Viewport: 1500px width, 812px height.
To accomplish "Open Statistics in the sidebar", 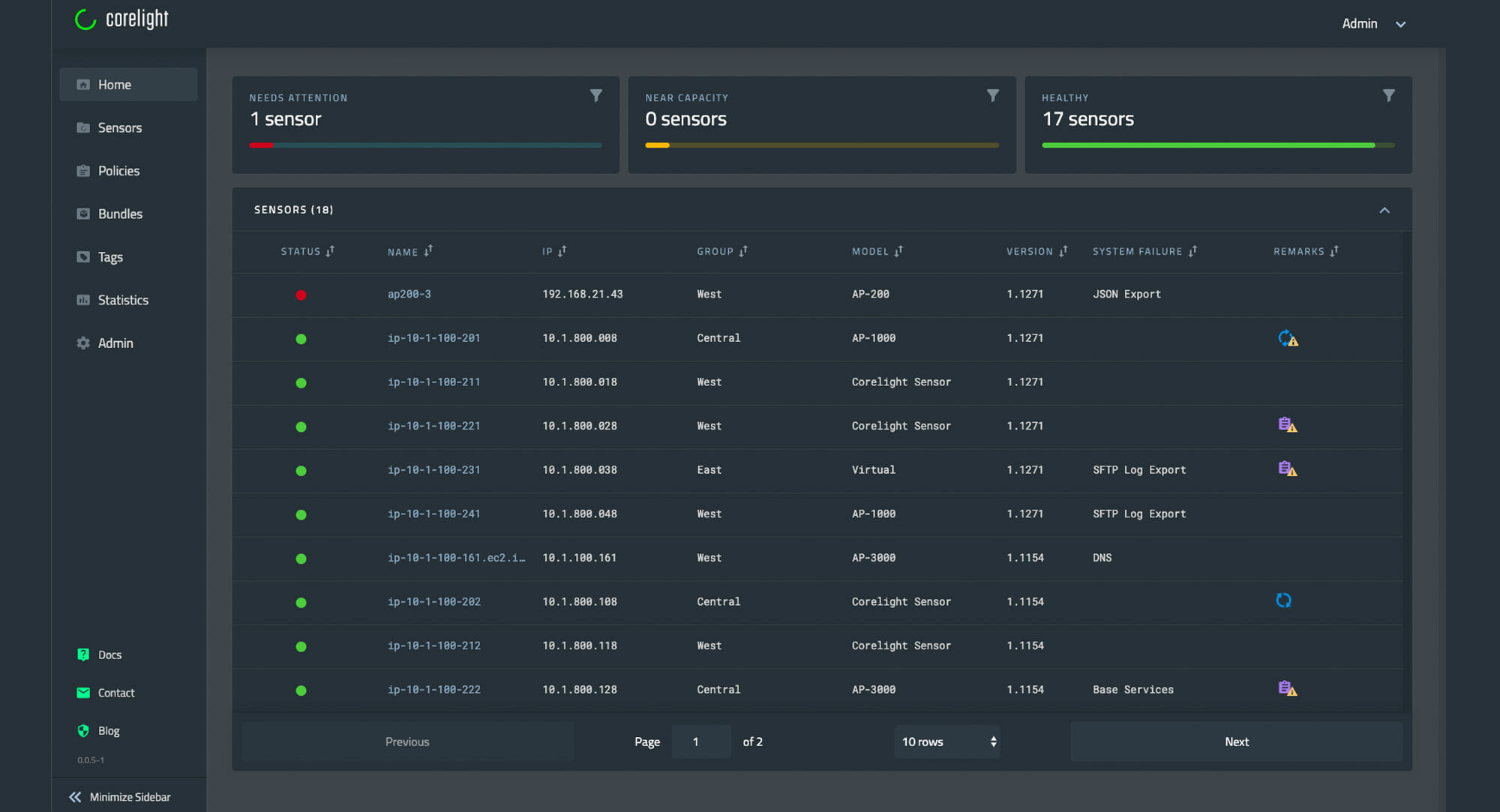I will (123, 300).
